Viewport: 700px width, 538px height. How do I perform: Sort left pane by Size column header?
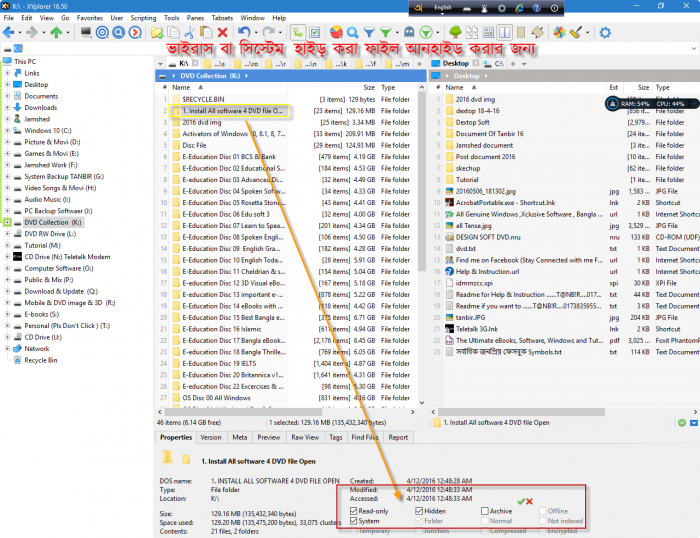369,88
